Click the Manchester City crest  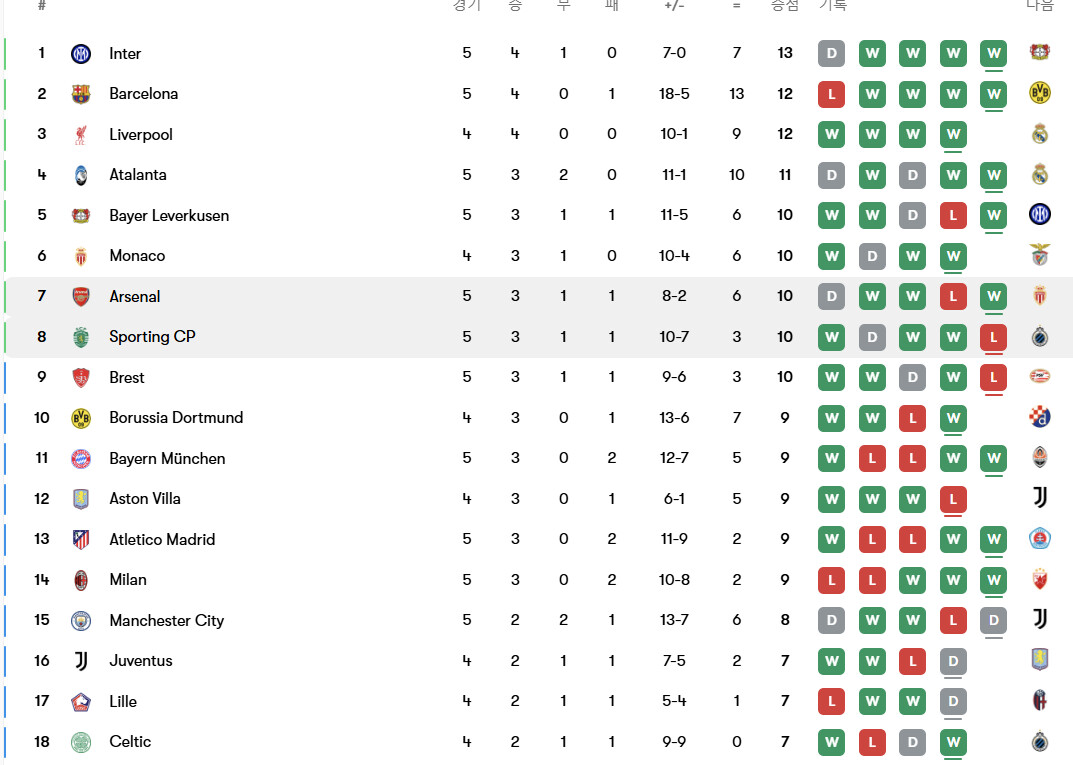[x=81, y=621]
